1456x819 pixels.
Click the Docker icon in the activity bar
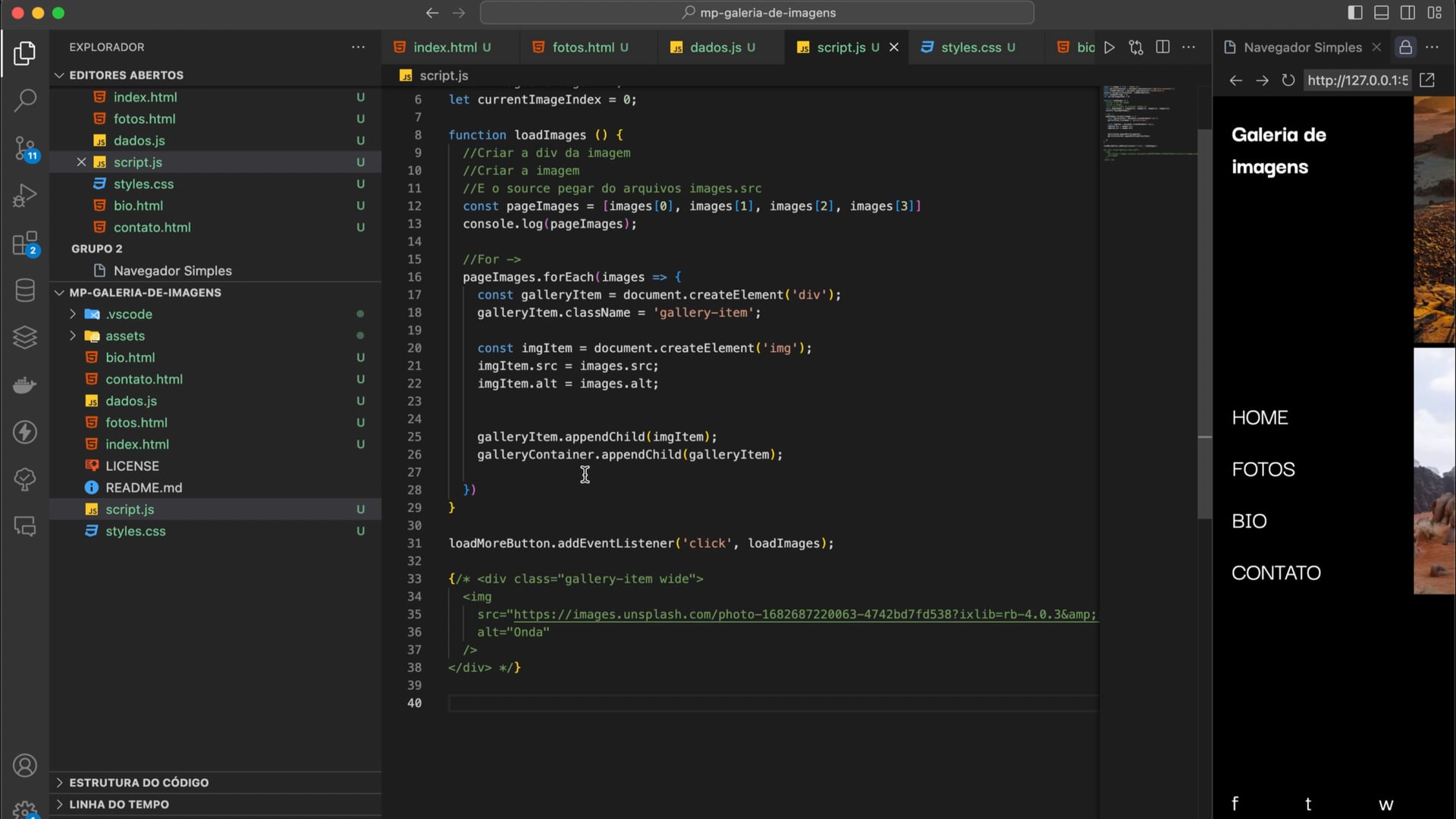click(x=25, y=385)
